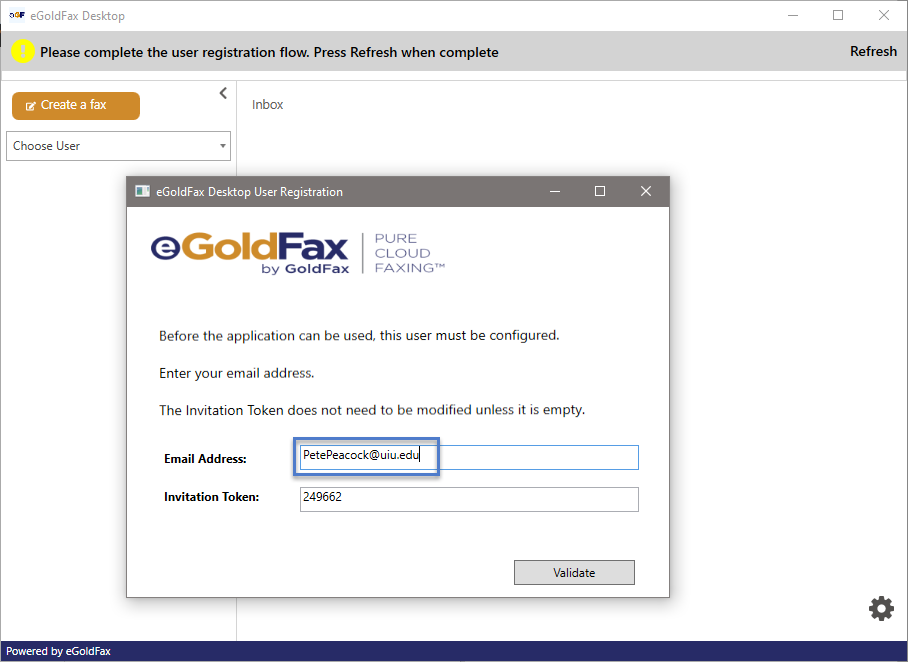The image size is (908, 662).
Task: Open the Choose User dropdown
Action: coord(118,146)
